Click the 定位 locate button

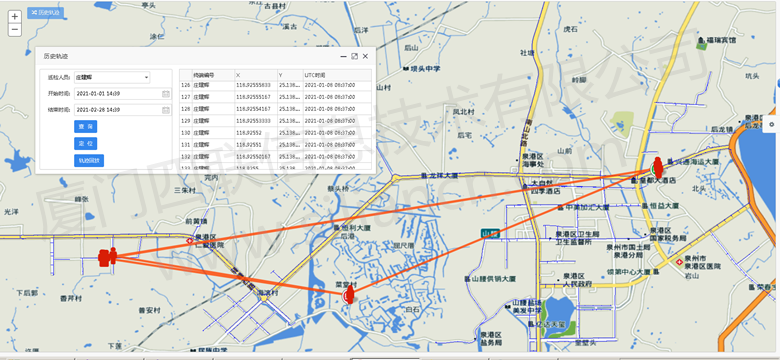(x=86, y=144)
